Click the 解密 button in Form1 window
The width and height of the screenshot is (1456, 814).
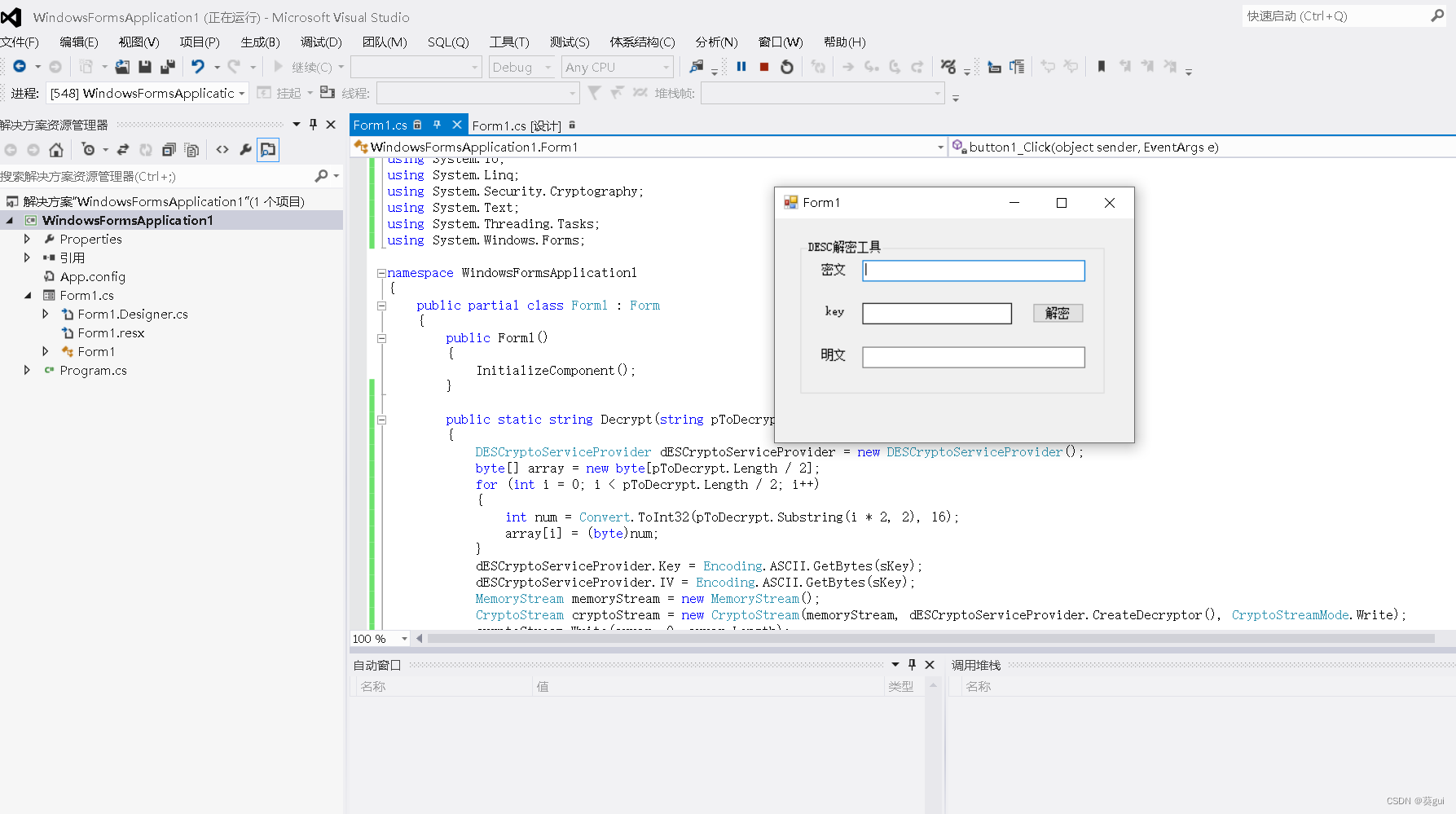1058,313
